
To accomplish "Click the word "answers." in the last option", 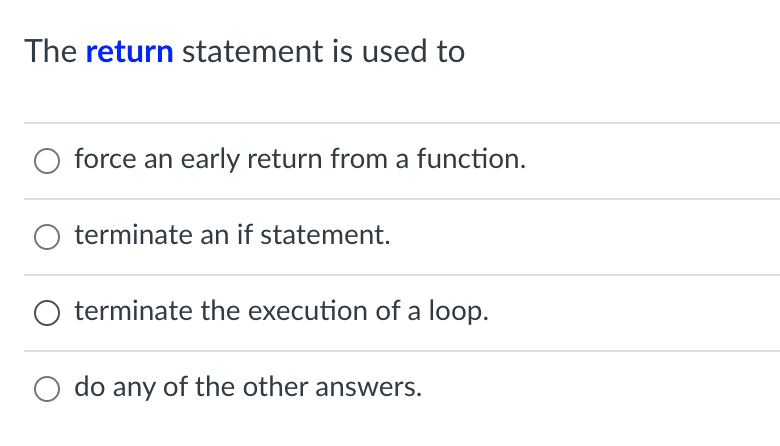I will pos(369,387).
